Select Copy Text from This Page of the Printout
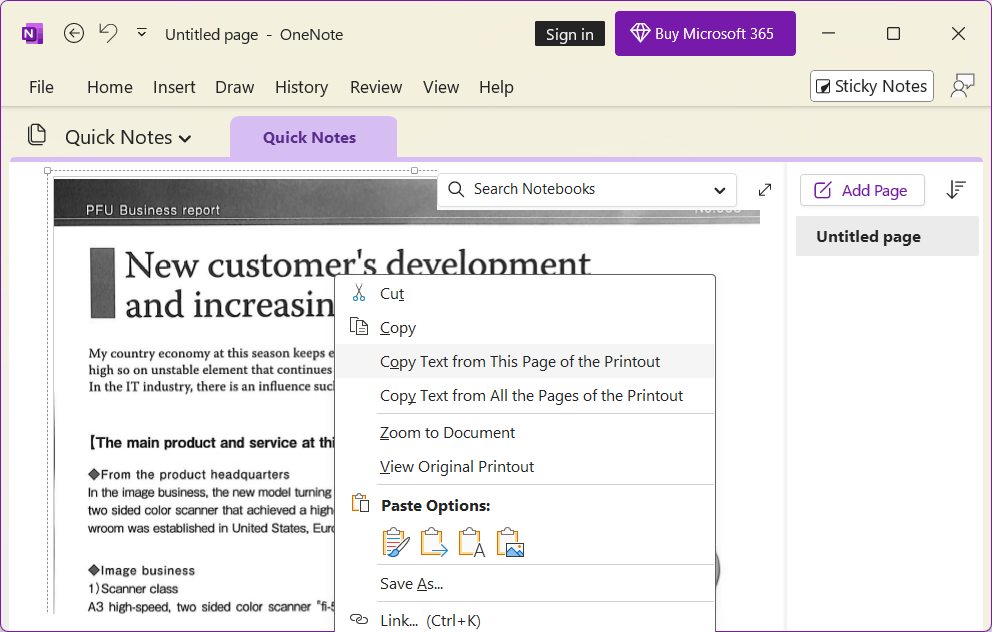The height and width of the screenshot is (632, 992). [520, 362]
